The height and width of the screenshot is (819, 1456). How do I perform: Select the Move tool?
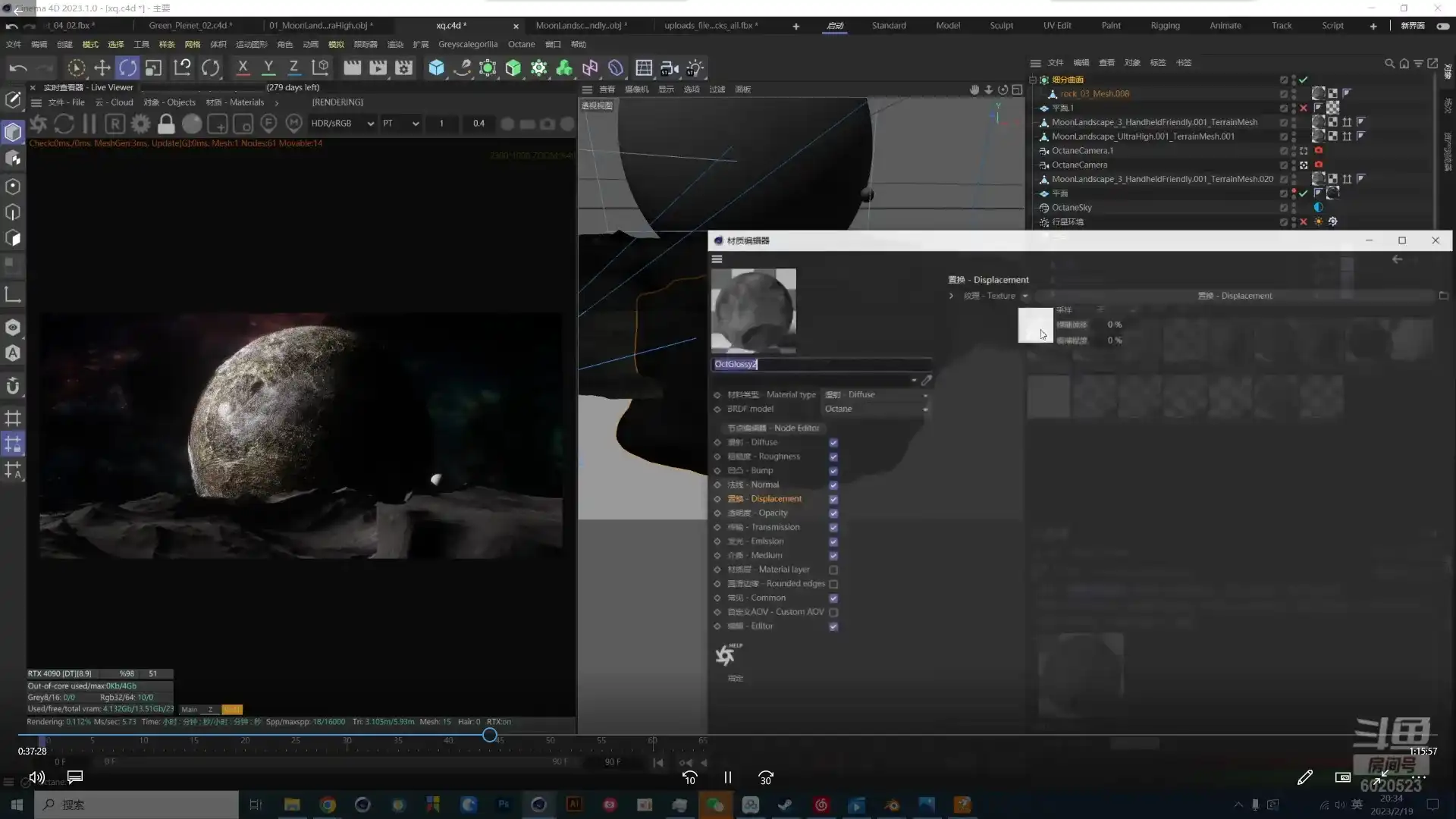[x=102, y=68]
